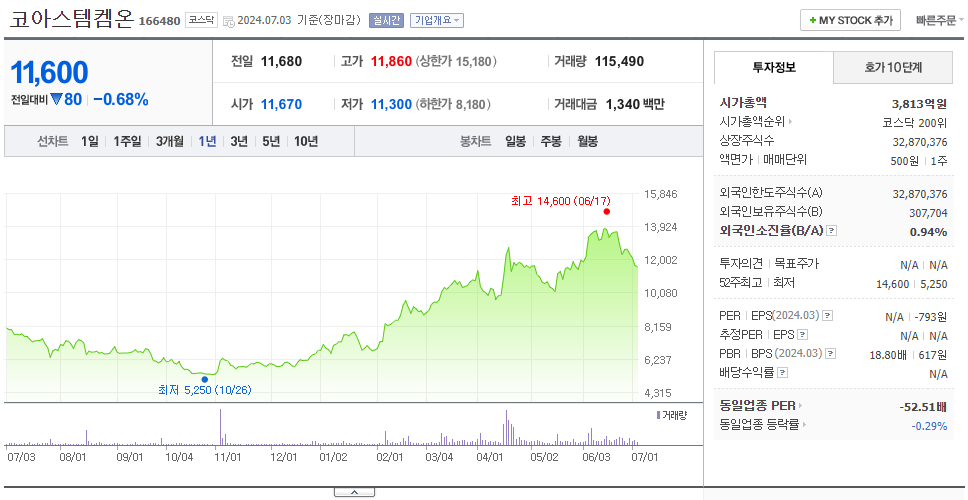Click the change rate -0.68%

coord(121,99)
